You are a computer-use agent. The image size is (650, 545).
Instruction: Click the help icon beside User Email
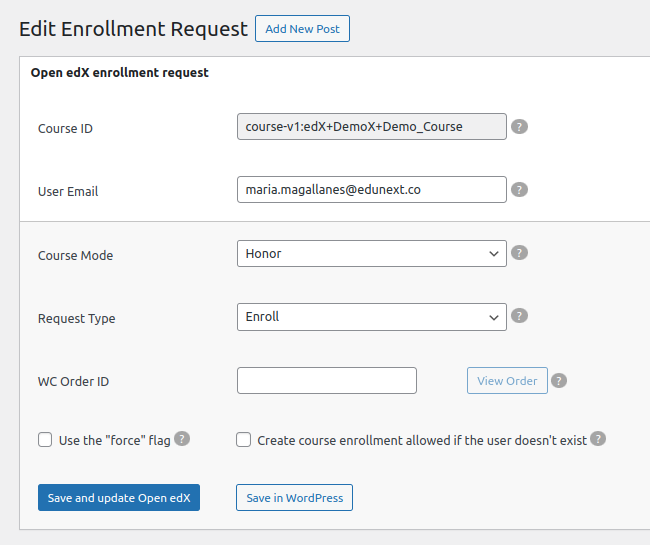[519, 189]
